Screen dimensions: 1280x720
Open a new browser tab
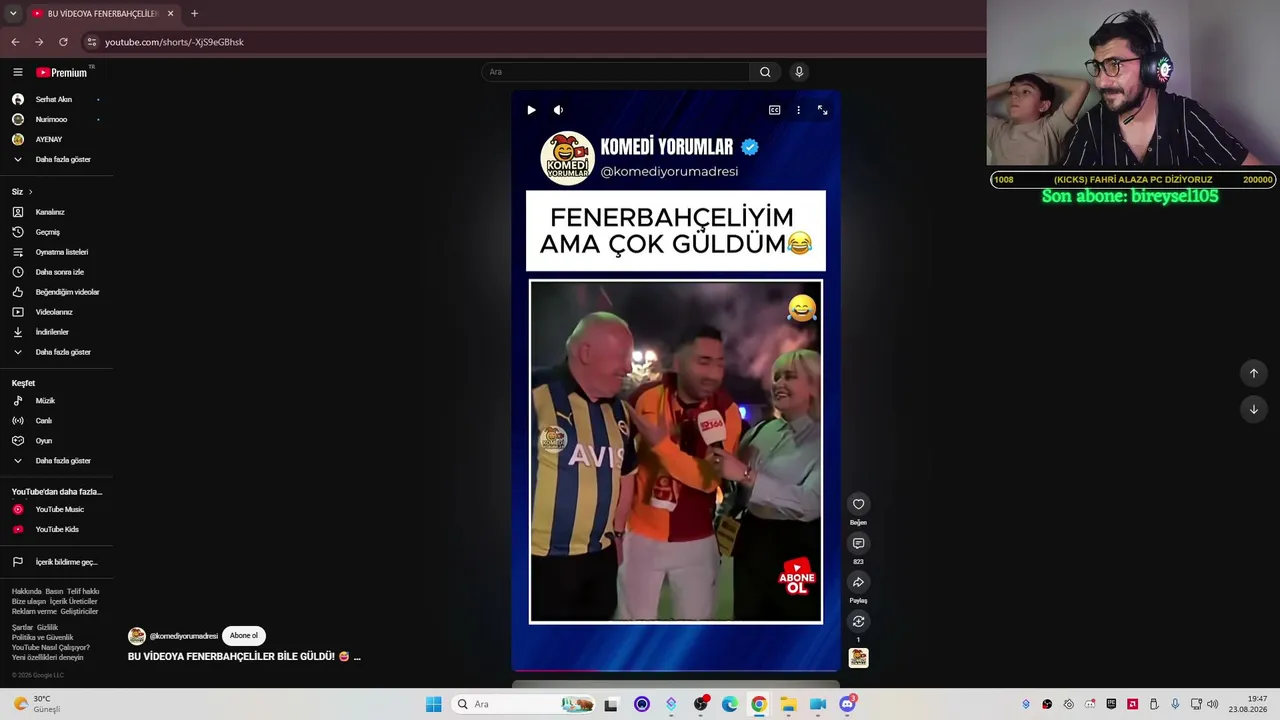[194, 13]
